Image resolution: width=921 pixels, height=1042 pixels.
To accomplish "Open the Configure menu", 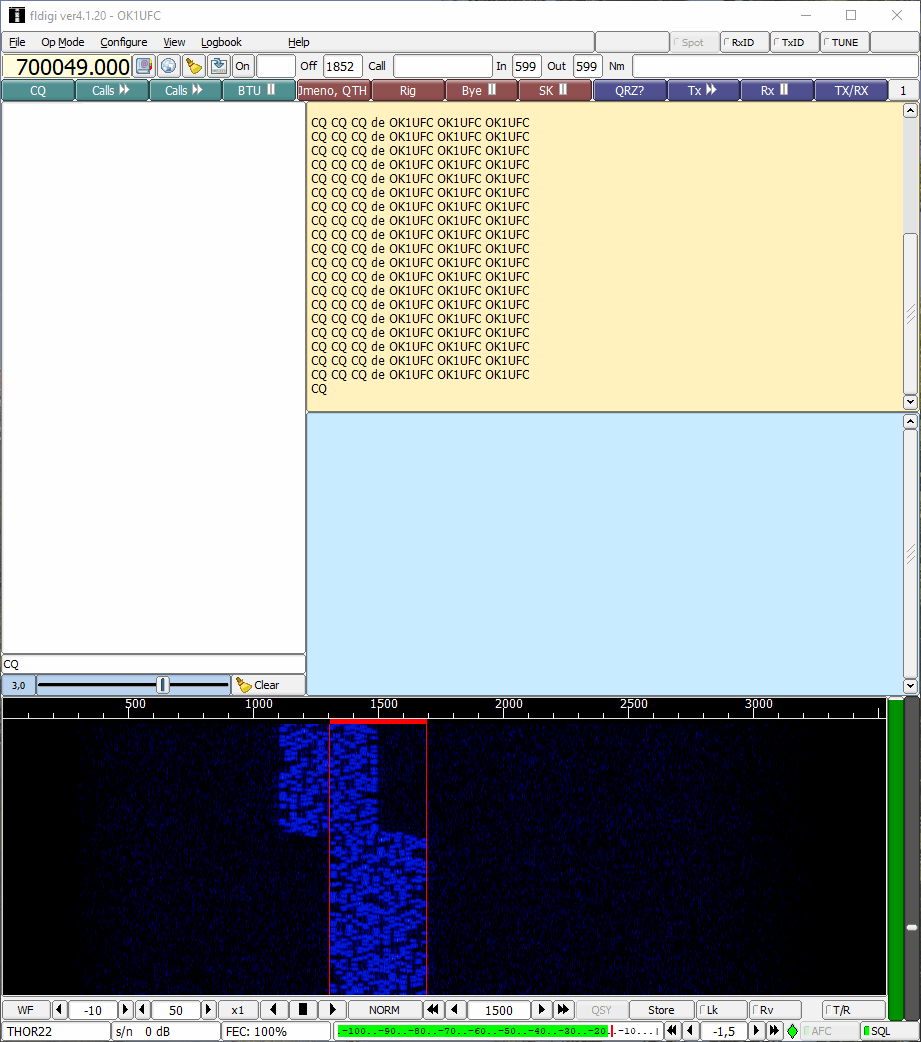I will click(123, 42).
